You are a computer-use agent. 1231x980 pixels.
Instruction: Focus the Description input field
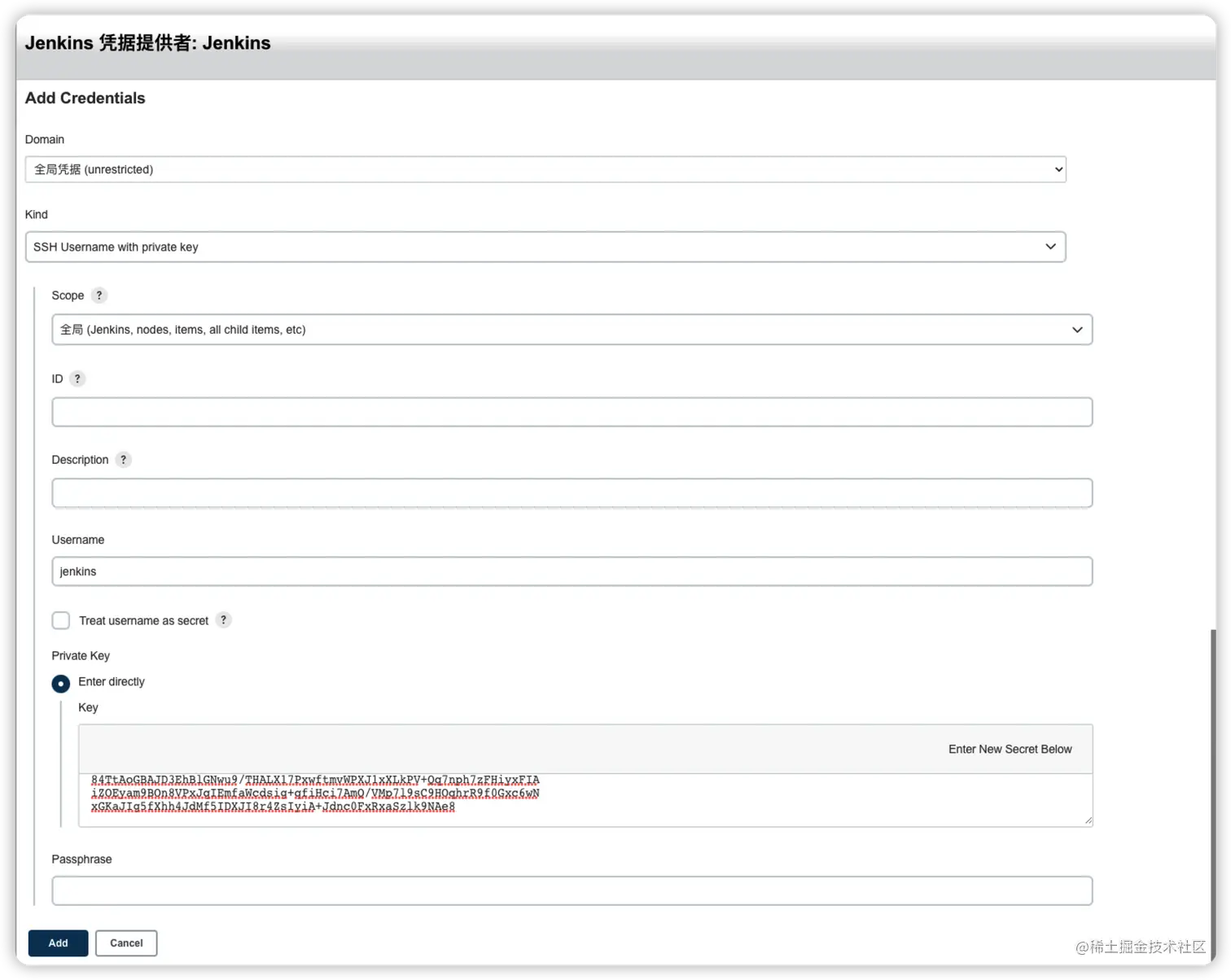(x=572, y=493)
